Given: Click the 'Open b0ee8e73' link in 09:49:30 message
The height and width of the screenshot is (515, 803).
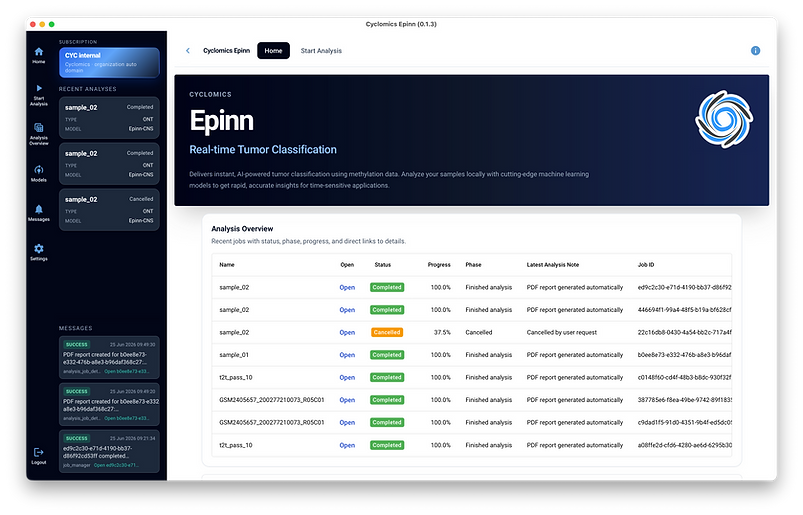Looking at the screenshot, I should coord(126,372).
